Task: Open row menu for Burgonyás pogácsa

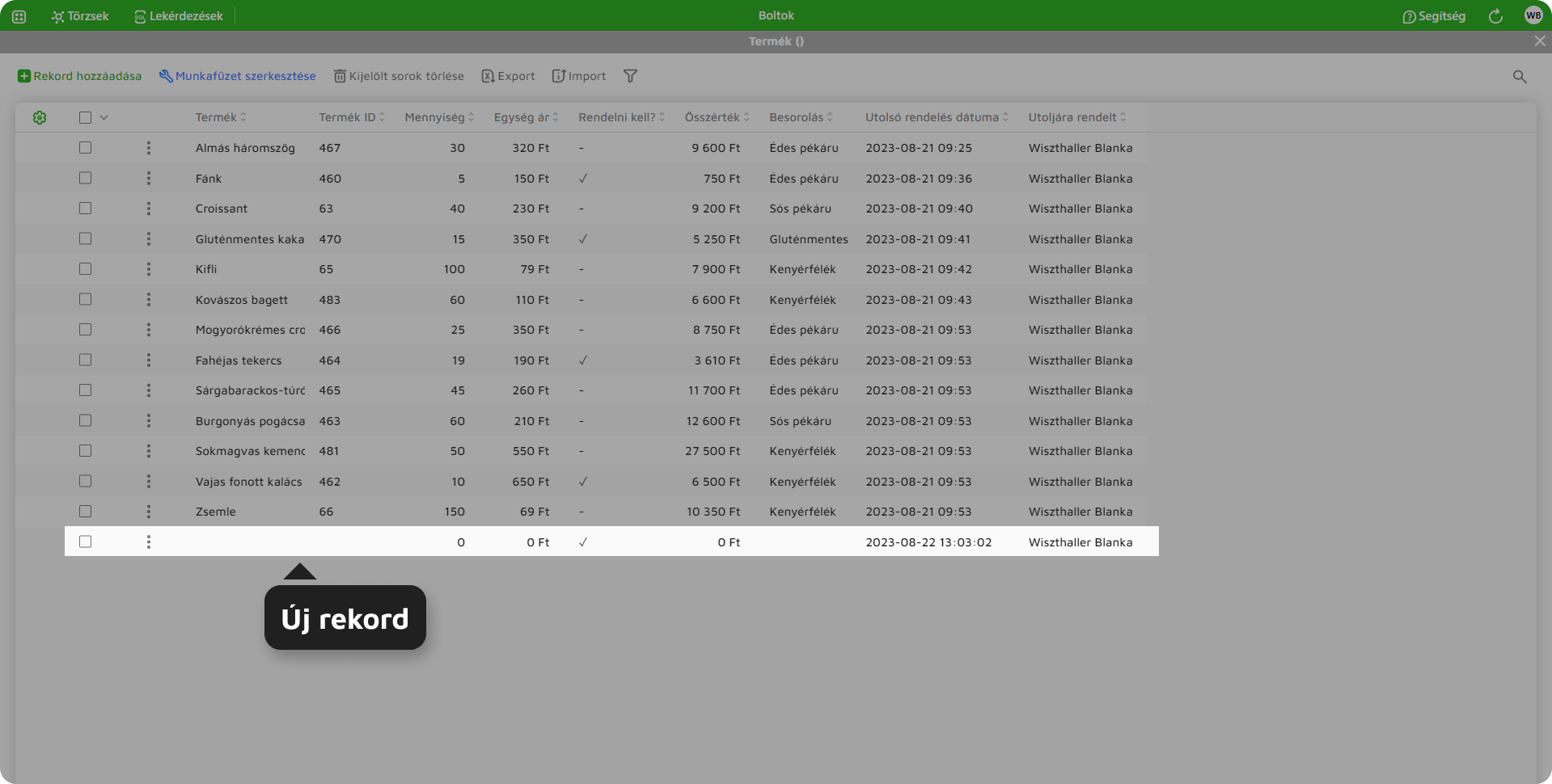Action: tap(149, 421)
